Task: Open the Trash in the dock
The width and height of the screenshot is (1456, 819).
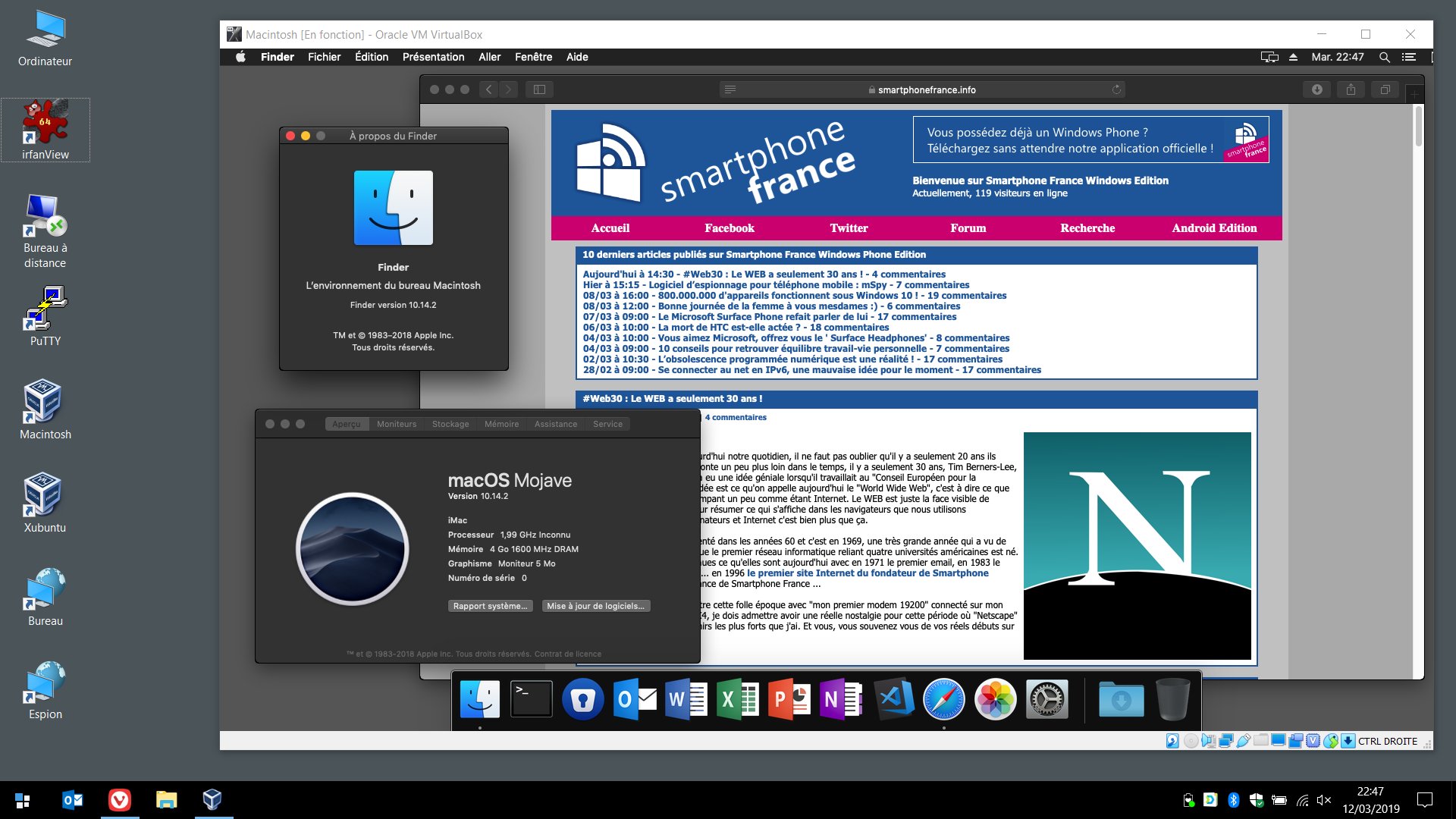Action: 1173,698
